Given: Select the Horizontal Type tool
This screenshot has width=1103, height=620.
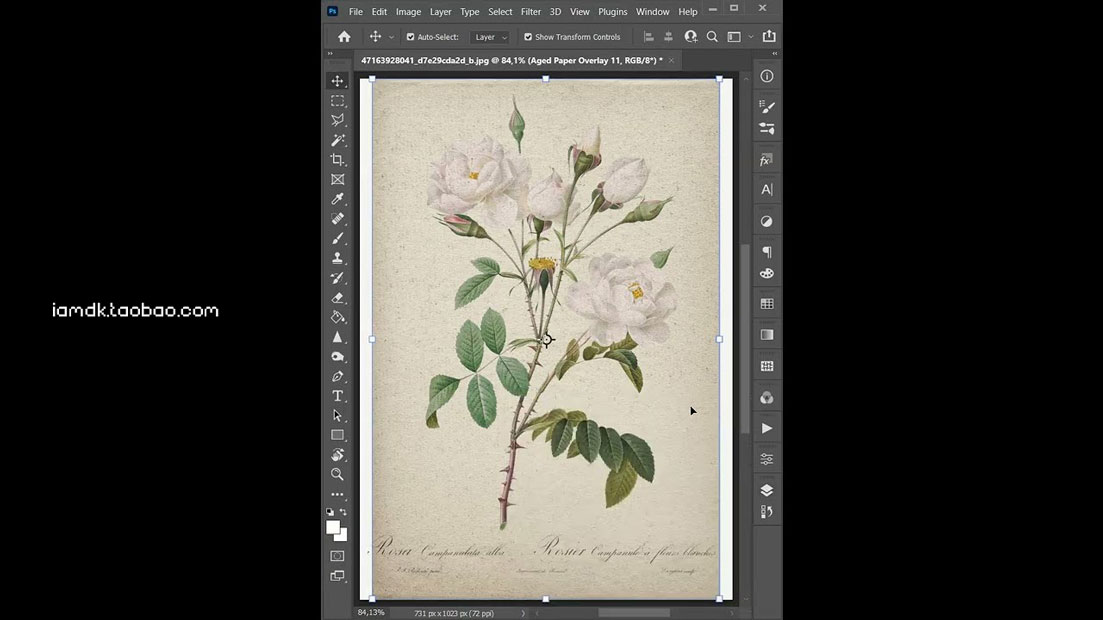Looking at the screenshot, I should coord(338,396).
